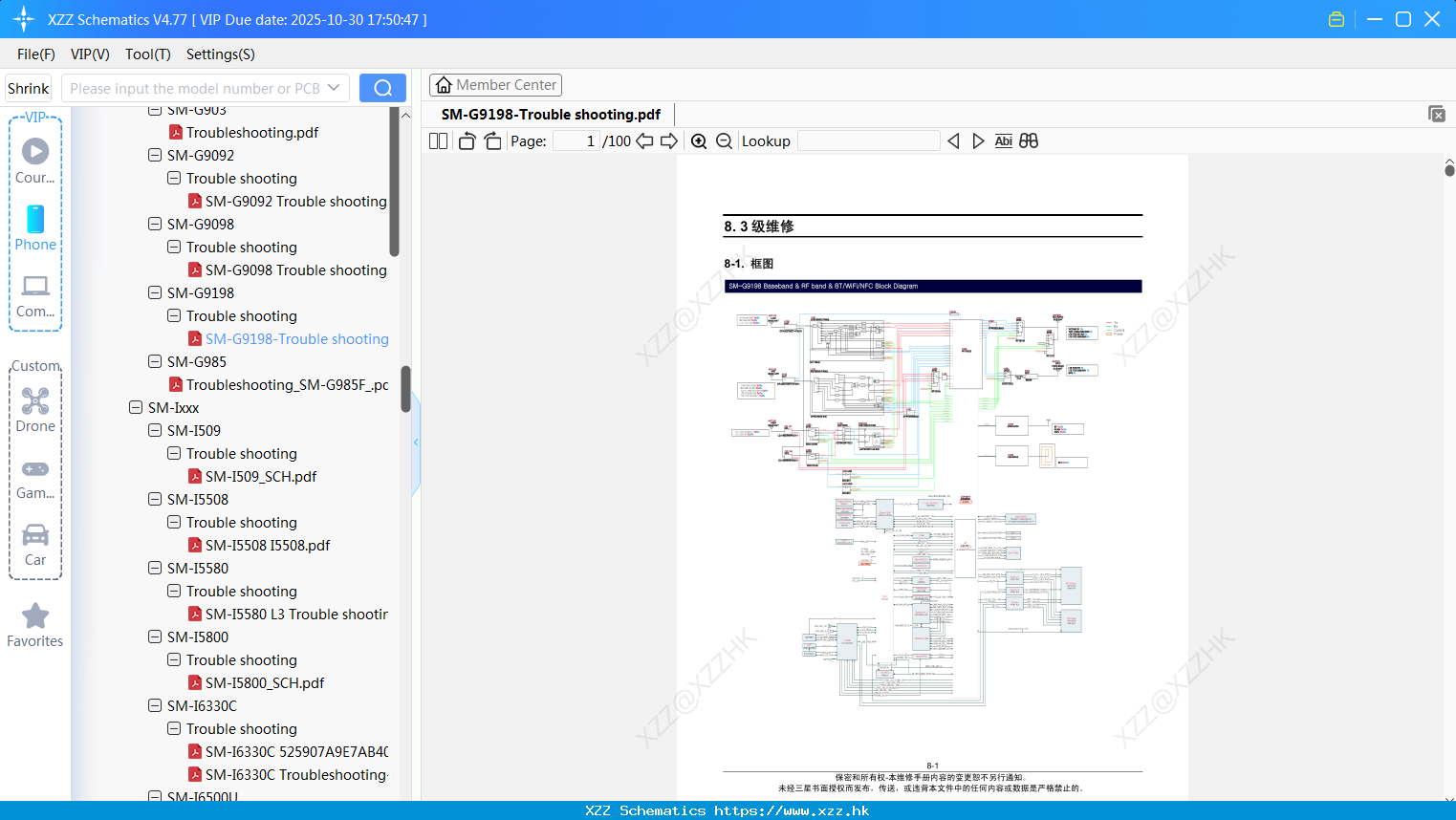Viewport: 1456px width, 820px height.
Task: Select the Computer category icon
Action: point(35,295)
